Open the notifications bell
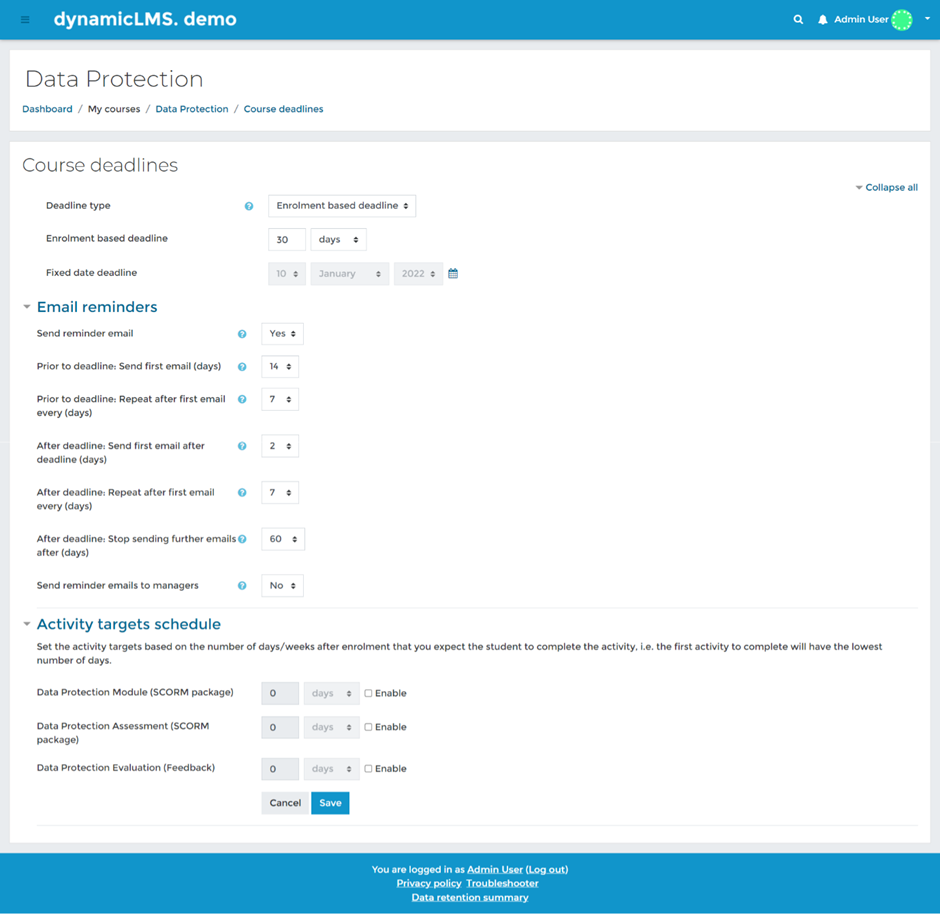This screenshot has height=914, width=940. click(x=822, y=20)
